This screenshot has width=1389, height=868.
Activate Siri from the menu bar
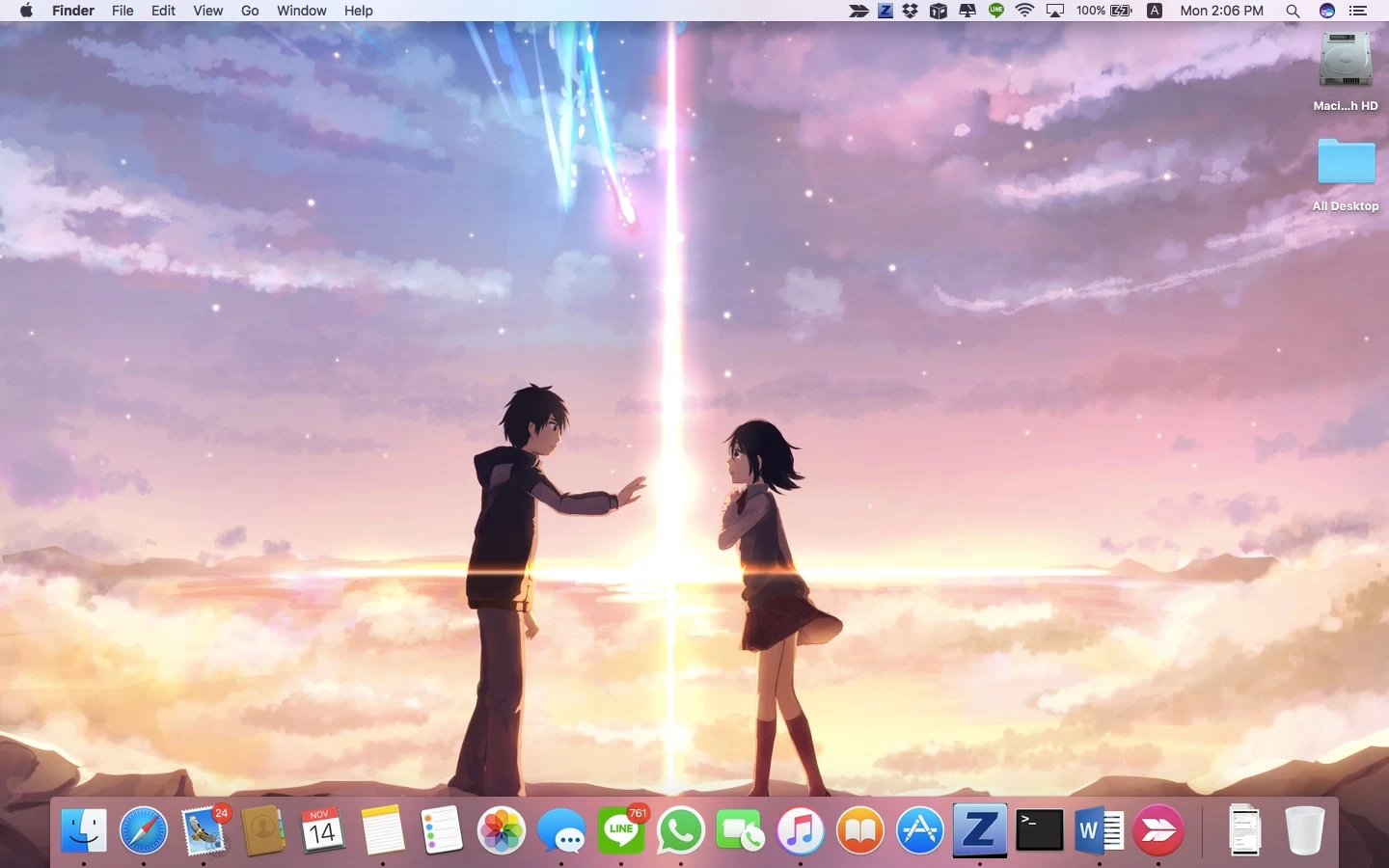point(1327,11)
